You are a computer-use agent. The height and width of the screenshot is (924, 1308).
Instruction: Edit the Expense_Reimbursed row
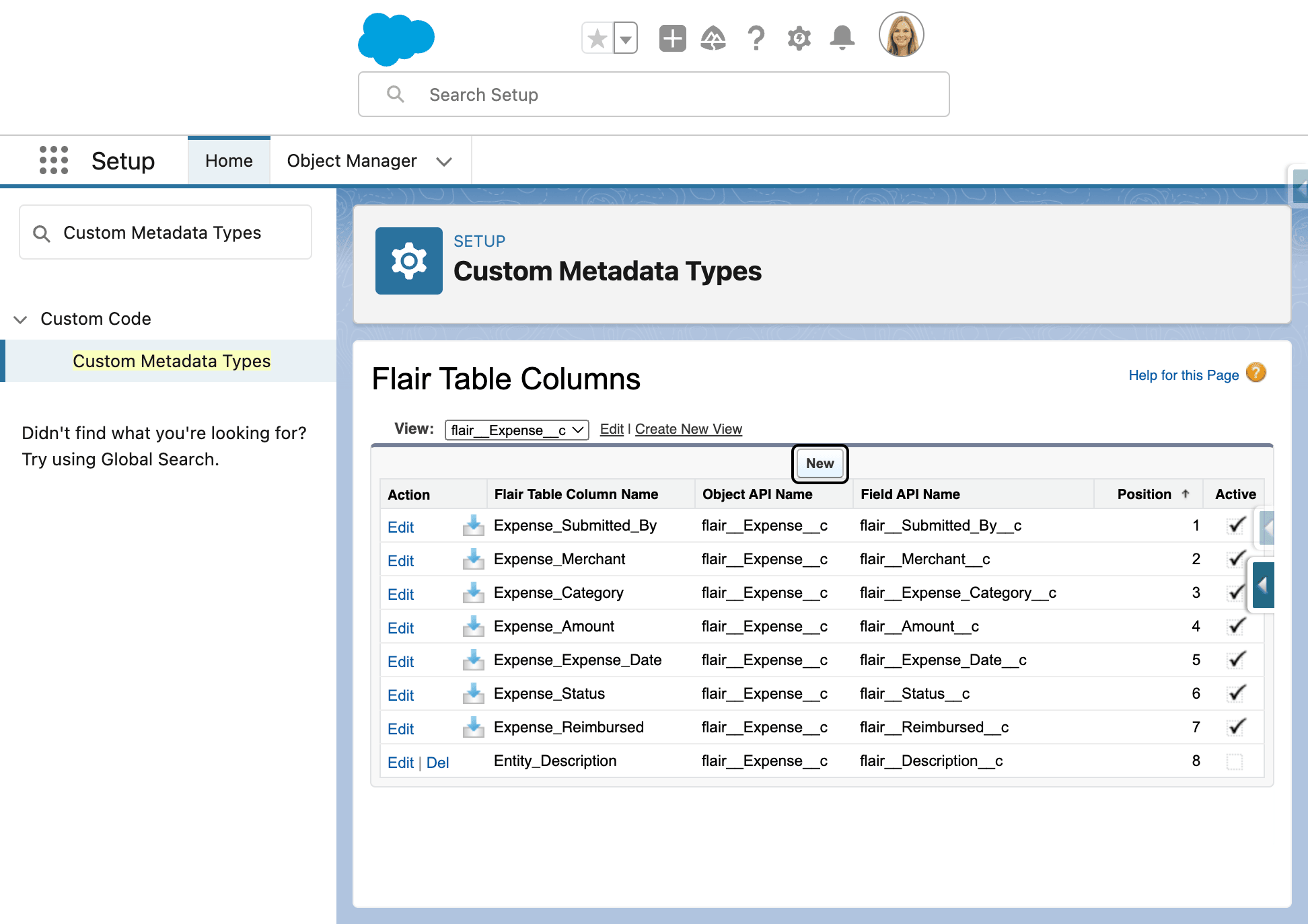[x=400, y=729]
